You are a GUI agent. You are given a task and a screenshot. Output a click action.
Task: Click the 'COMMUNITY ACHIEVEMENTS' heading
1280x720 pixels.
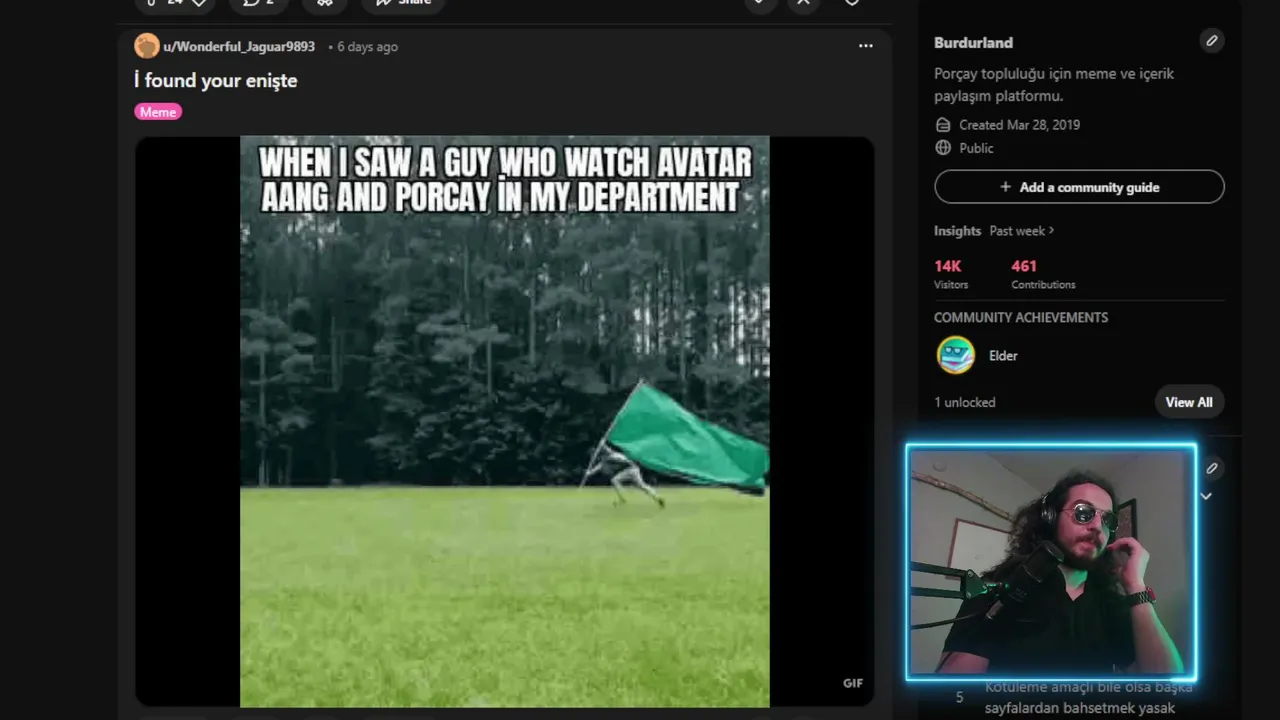(1021, 318)
